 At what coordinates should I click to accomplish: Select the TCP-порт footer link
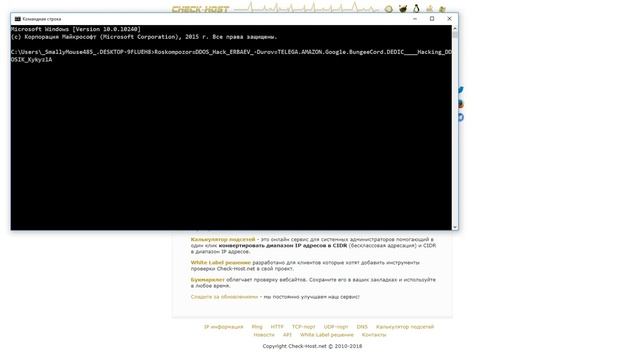click(x=303, y=327)
